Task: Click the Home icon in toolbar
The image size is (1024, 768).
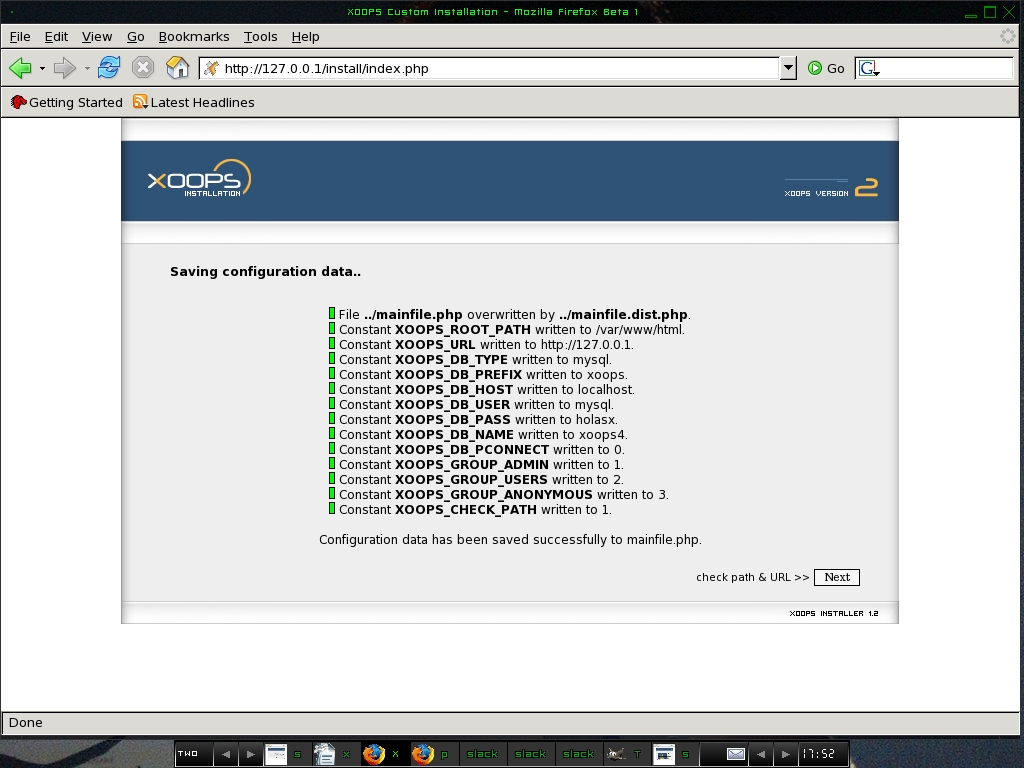Action: (177, 68)
